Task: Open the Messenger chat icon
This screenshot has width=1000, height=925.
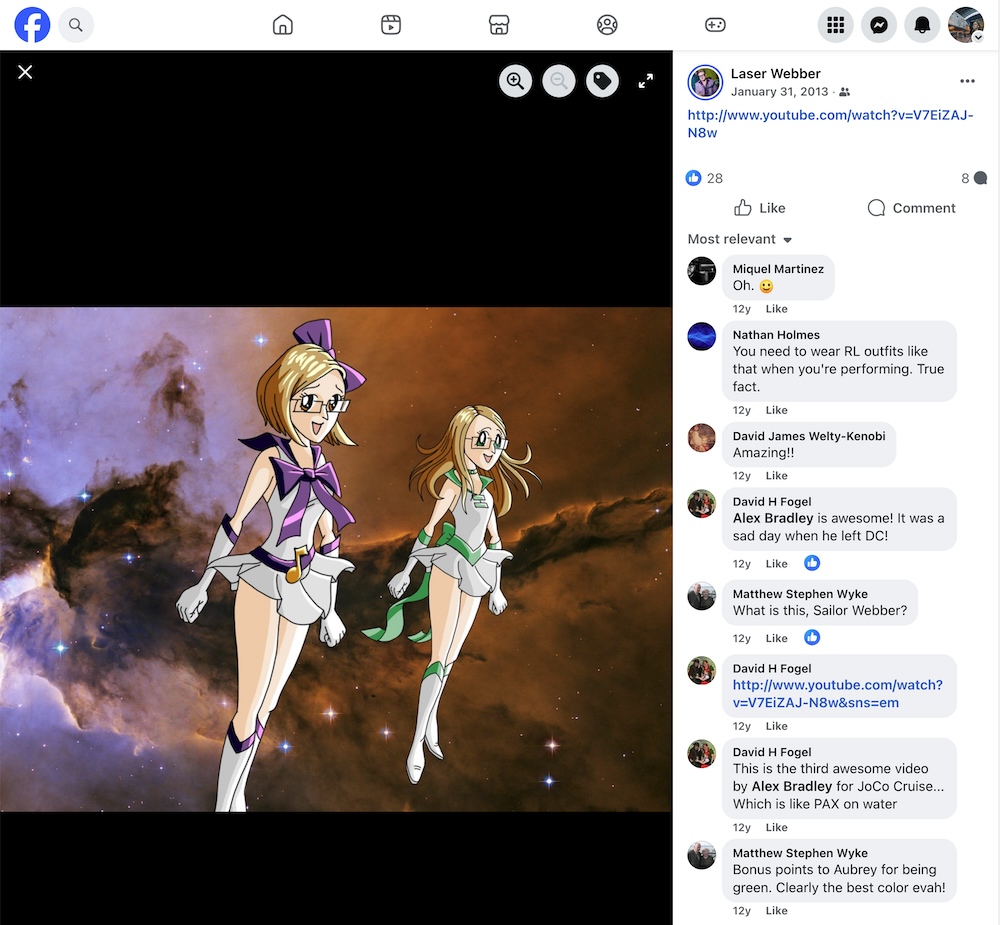Action: tap(879, 25)
